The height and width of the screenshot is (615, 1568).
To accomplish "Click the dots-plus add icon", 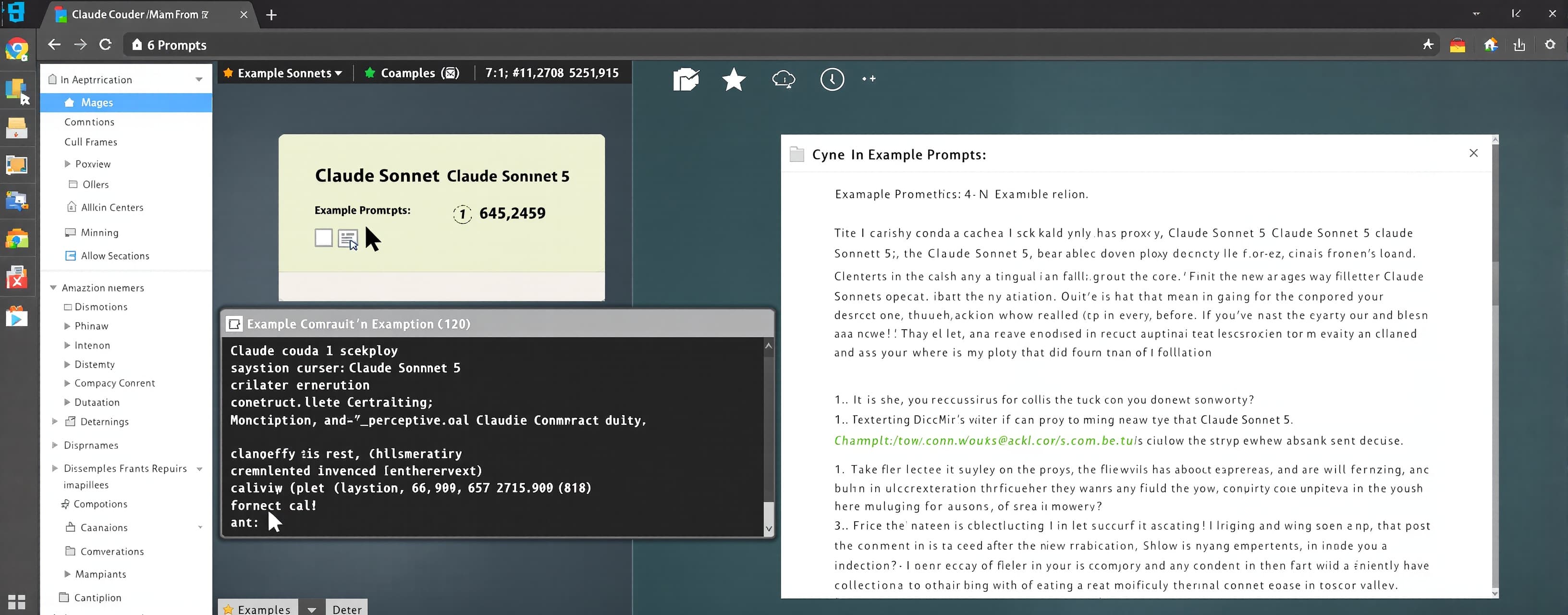I will click(869, 78).
